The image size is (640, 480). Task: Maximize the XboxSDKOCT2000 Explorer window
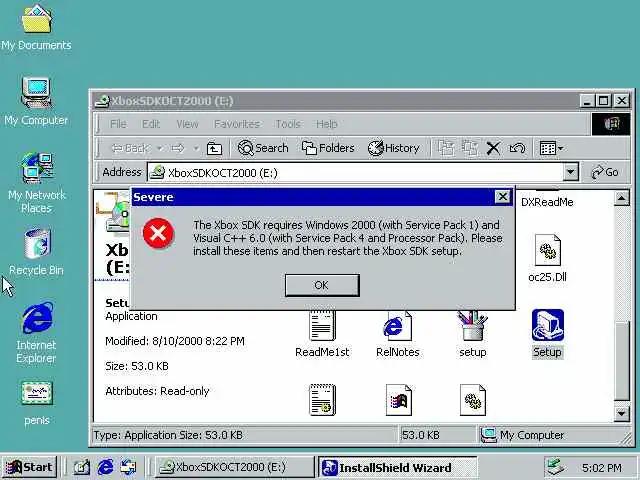point(604,100)
